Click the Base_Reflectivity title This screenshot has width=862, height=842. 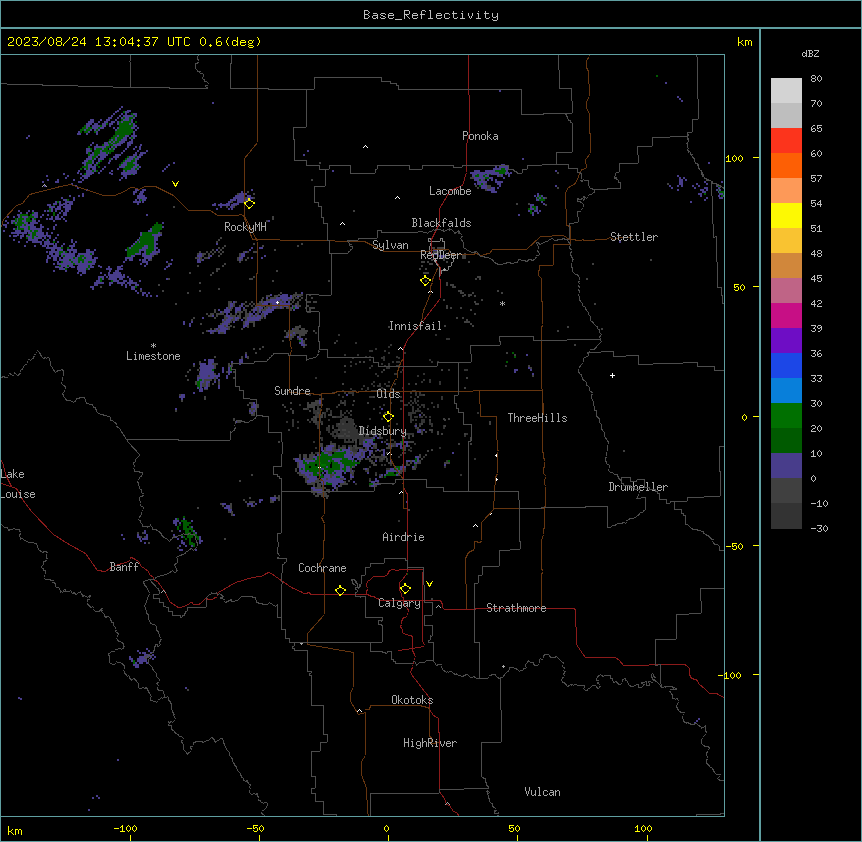431,15
